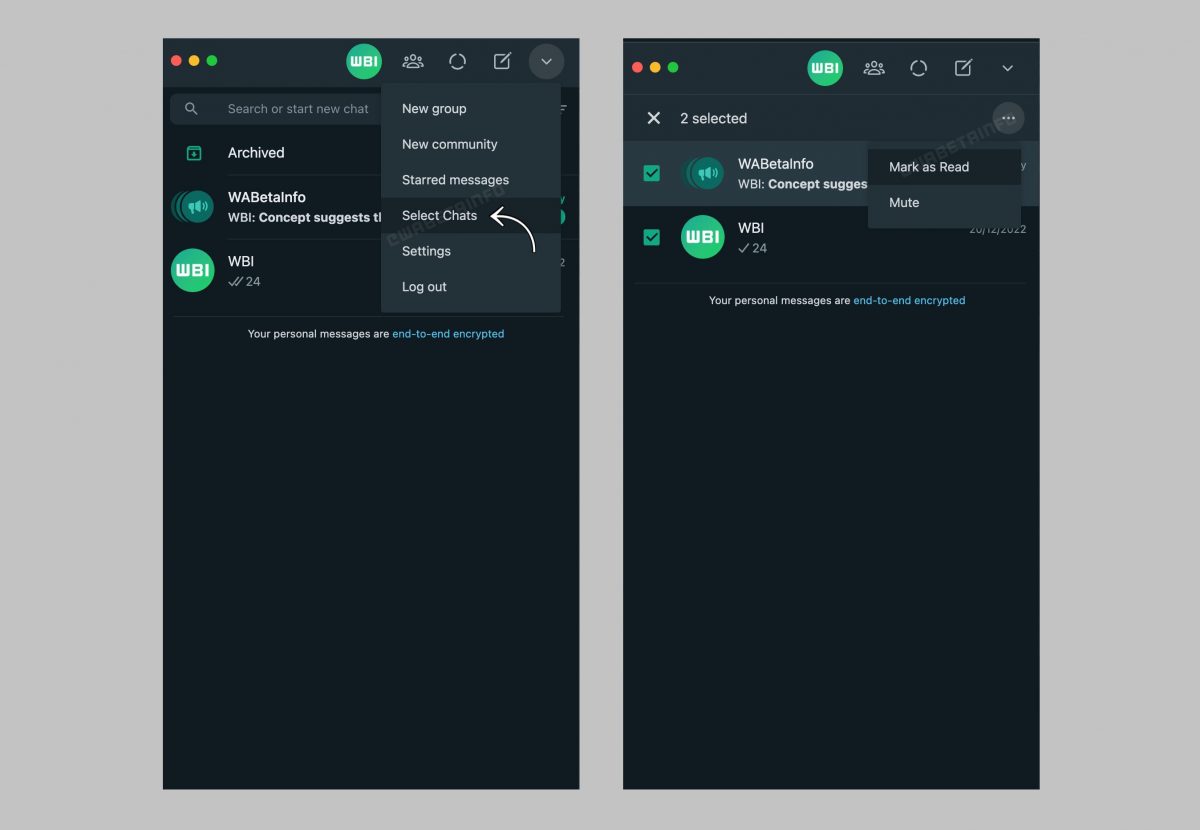Click the new chat compose icon in the right window
Screen dimensions: 1200x830
(963, 68)
